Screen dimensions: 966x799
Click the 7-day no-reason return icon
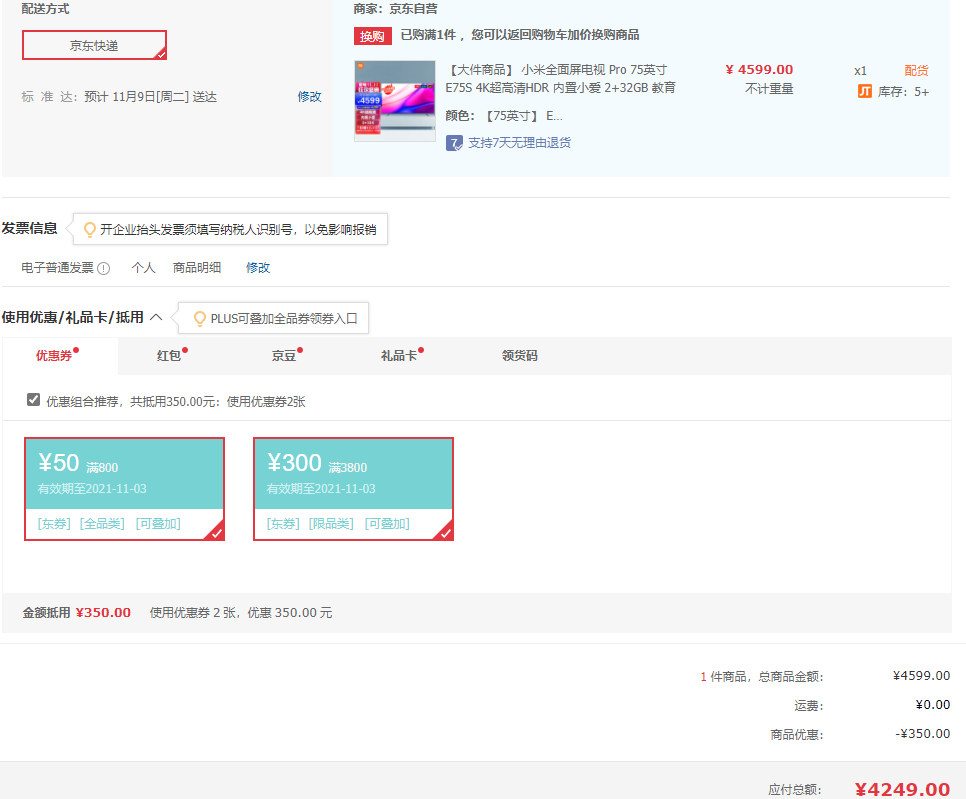pyautogui.click(x=454, y=143)
